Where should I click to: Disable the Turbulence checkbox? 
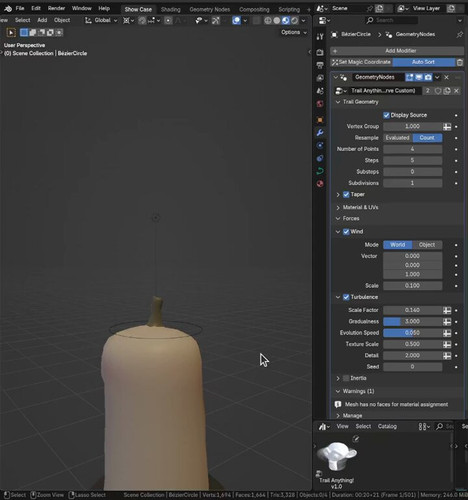(x=346, y=297)
